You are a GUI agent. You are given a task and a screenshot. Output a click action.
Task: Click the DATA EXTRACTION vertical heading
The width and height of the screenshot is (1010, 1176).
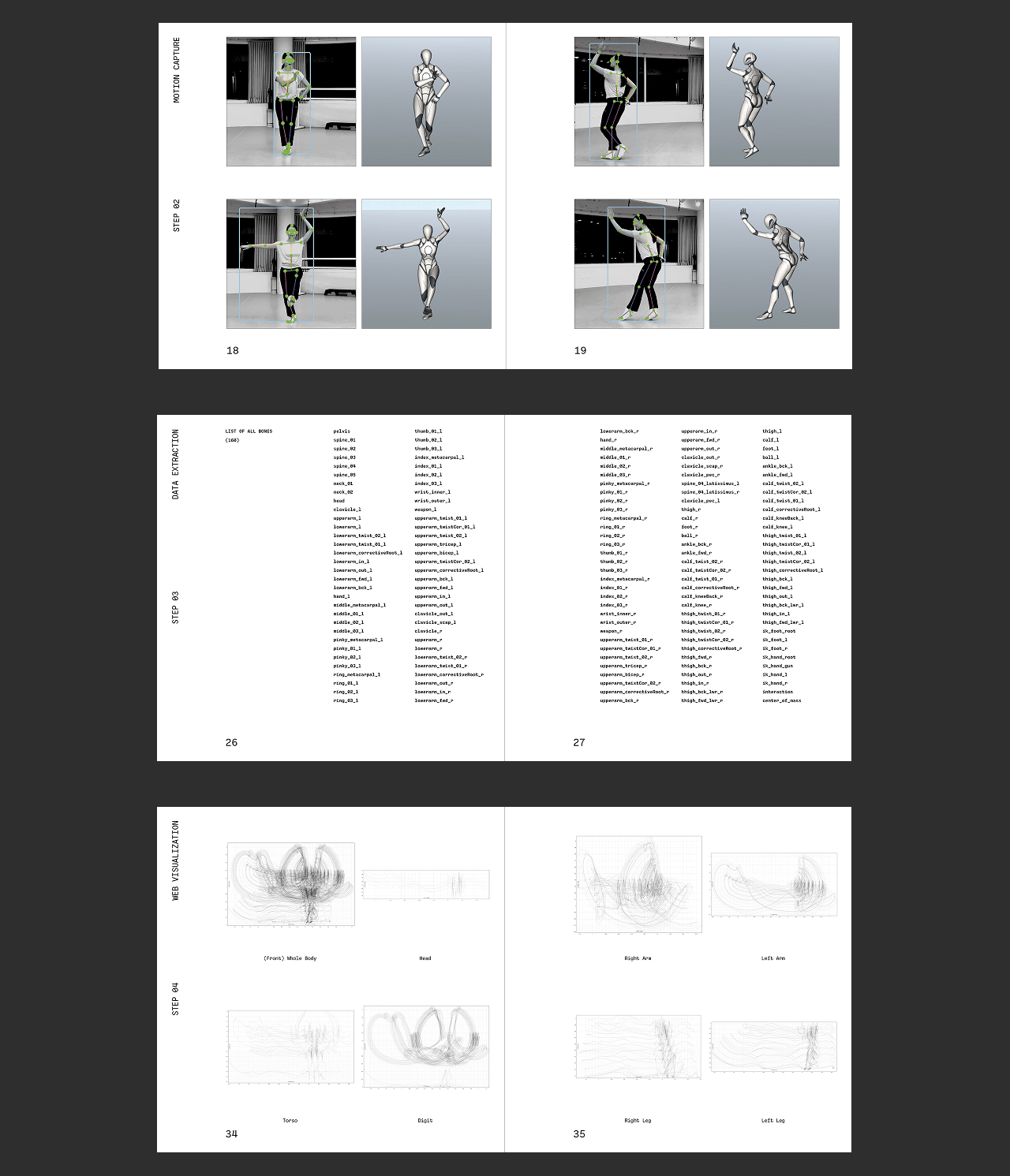(175, 464)
